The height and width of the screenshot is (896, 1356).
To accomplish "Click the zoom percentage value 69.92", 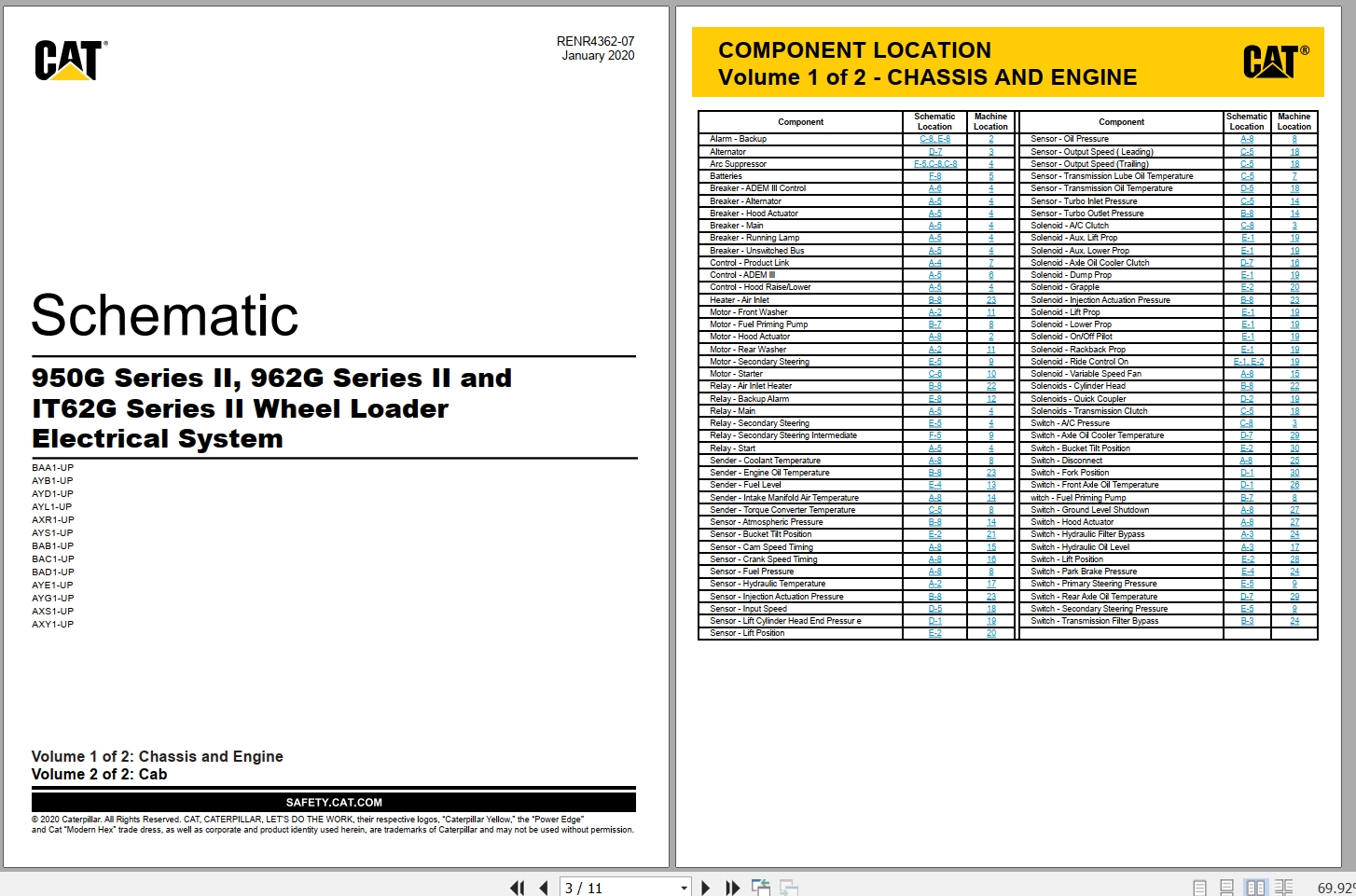I will pyautogui.click(x=1335, y=888).
